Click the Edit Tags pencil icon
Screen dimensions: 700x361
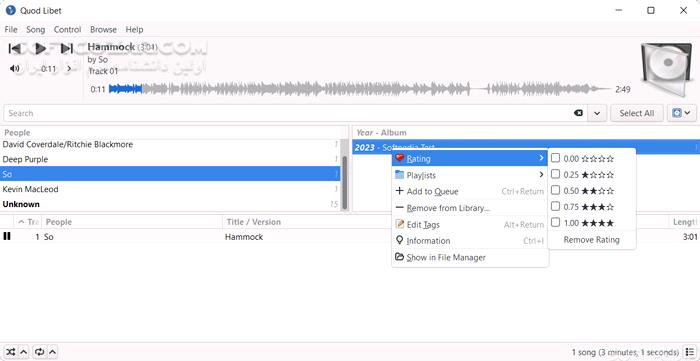tap(400, 224)
